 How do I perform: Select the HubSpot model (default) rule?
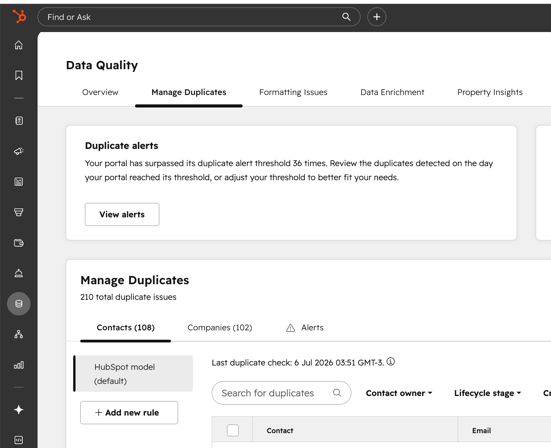point(134,374)
